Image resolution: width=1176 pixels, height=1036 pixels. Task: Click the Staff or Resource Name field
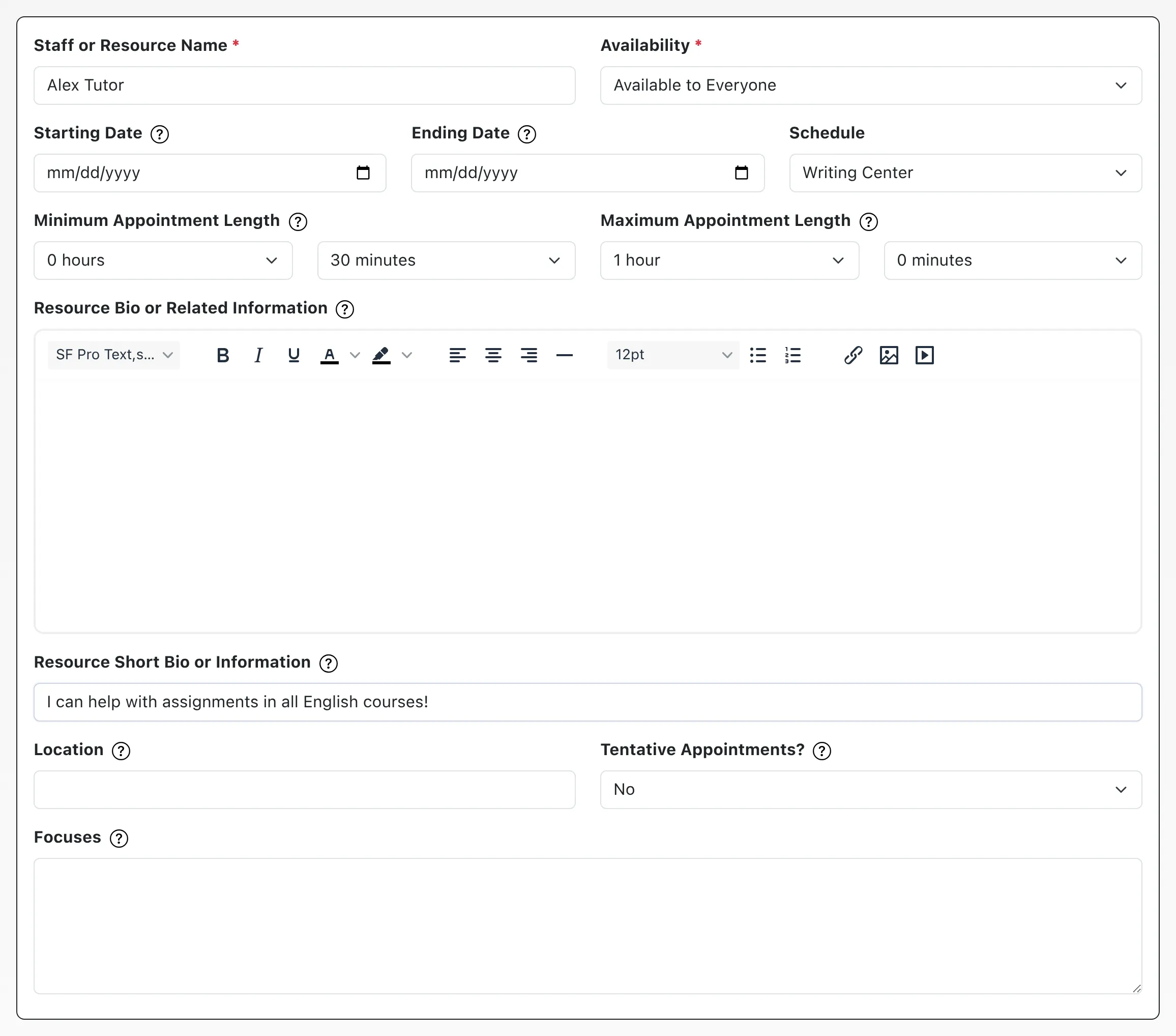[304, 85]
